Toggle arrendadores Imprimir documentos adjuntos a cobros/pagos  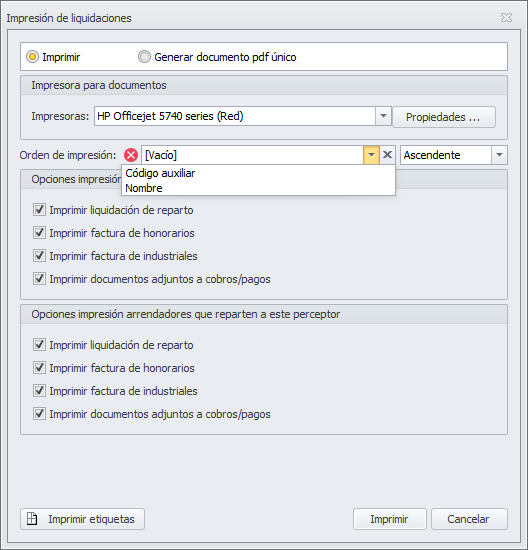click(x=39, y=414)
